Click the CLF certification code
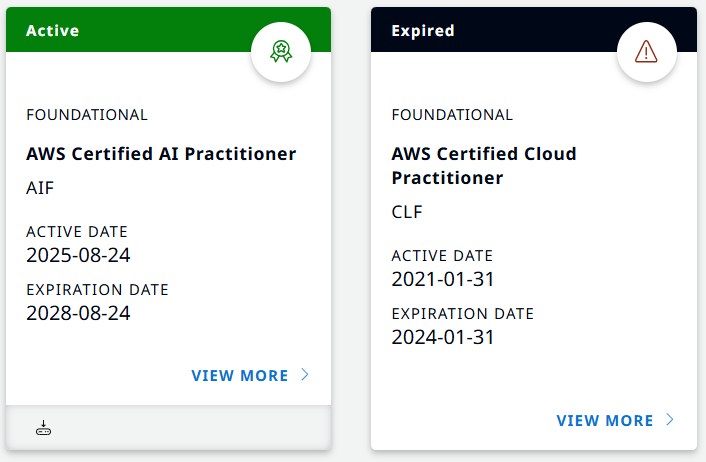 click(x=407, y=211)
